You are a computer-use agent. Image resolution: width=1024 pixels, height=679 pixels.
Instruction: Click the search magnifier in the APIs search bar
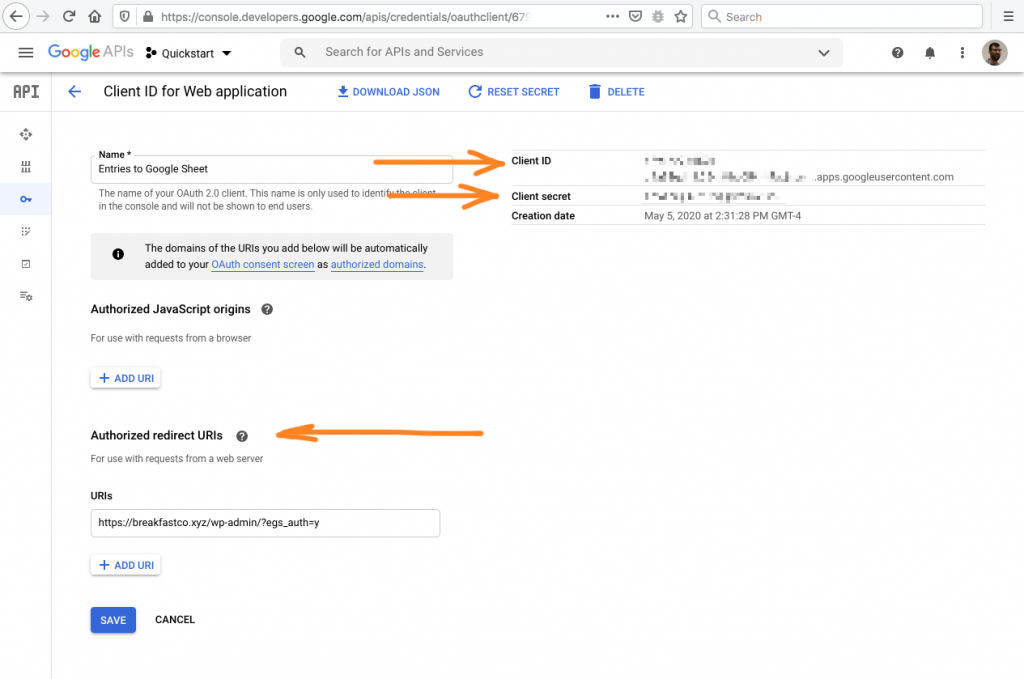tap(300, 52)
